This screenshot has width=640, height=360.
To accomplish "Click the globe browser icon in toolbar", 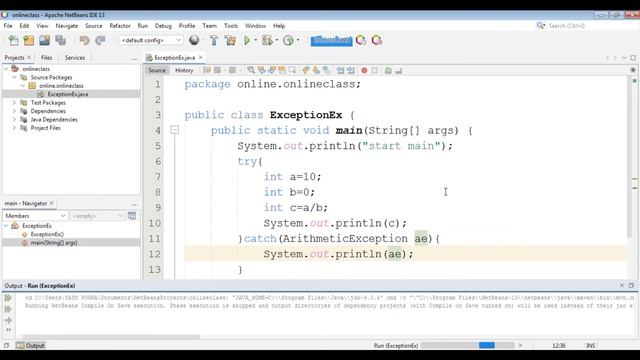I will (194, 40).
